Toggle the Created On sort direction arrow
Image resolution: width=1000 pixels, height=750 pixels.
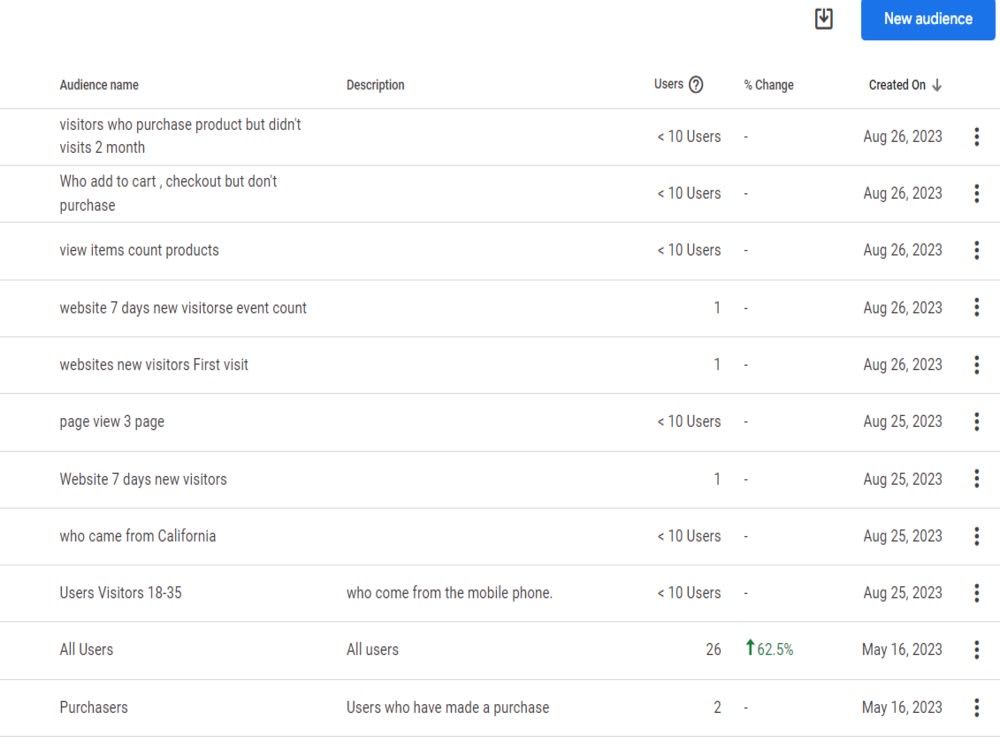click(x=937, y=84)
